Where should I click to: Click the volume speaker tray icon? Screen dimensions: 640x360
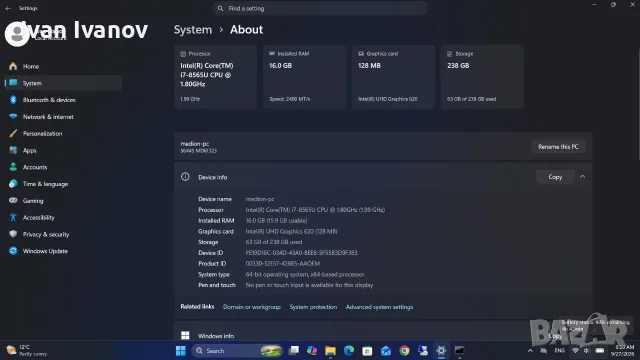[587, 351]
